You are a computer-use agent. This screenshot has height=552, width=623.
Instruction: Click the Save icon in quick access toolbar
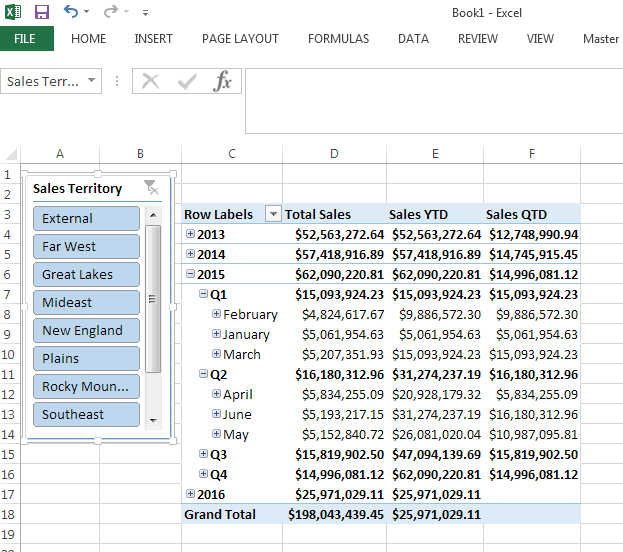[x=42, y=12]
